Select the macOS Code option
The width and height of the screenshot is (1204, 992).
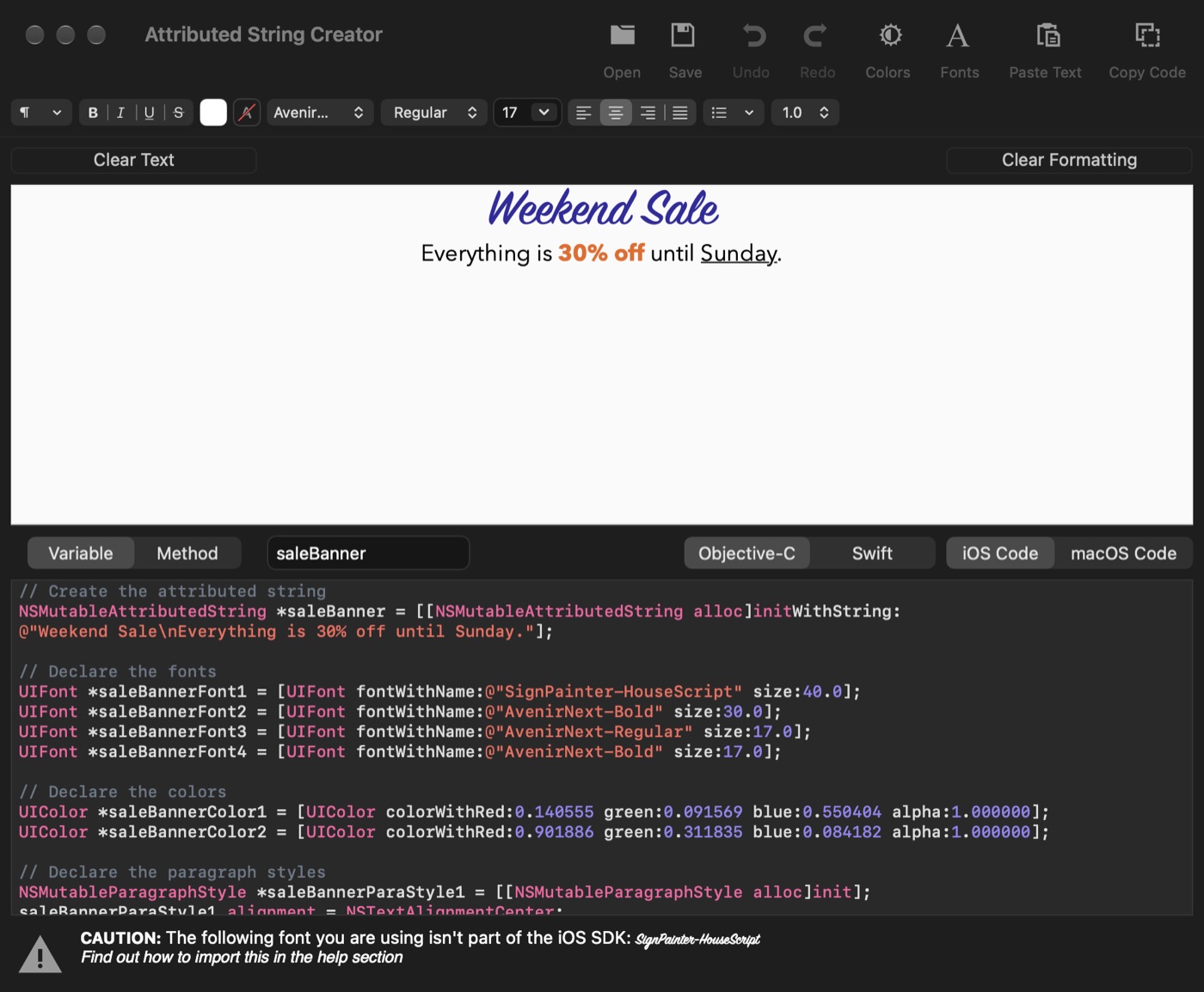pyautogui.click(x=1123, y=554)
